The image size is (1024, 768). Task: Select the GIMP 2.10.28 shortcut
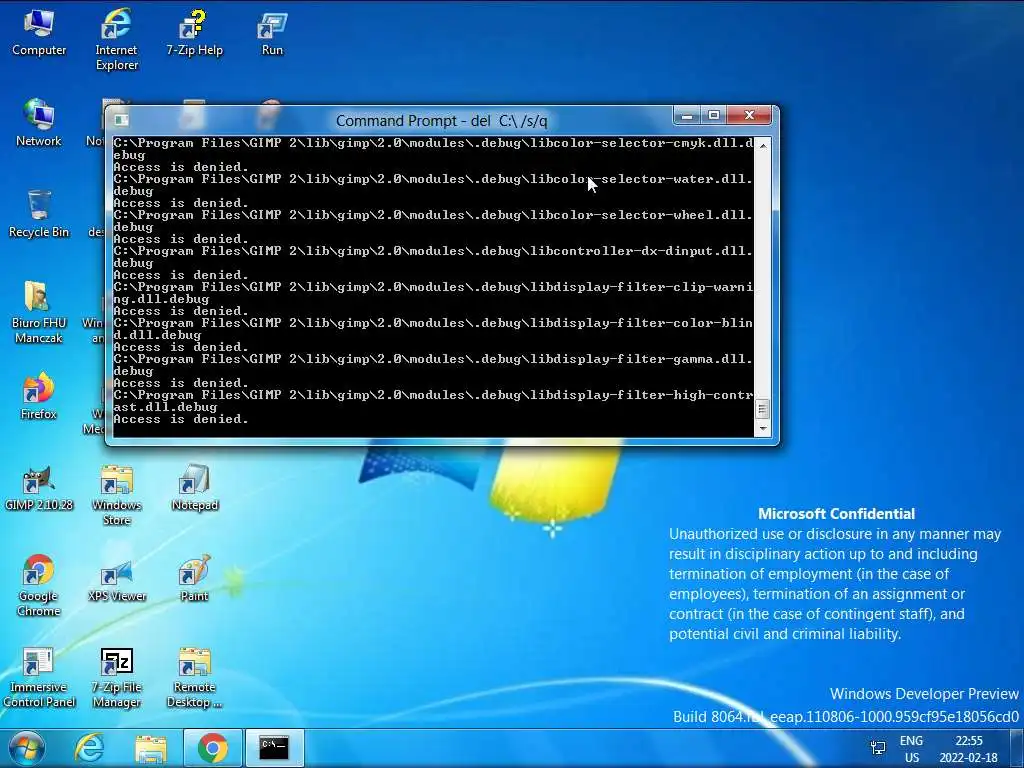(39, 487)
